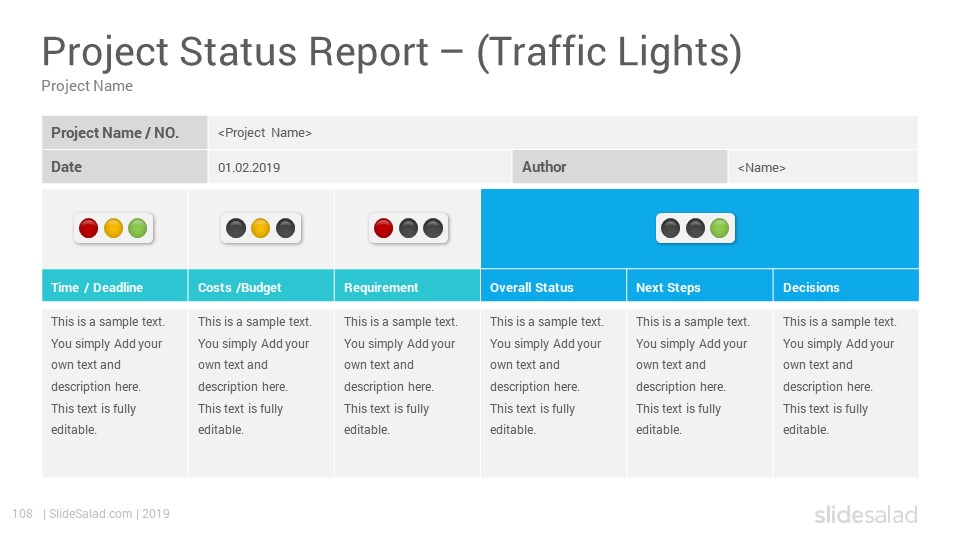The height and width of the screenshot is (540, 960).
Task: Click the Requirement column header
Action: (408, 285)
